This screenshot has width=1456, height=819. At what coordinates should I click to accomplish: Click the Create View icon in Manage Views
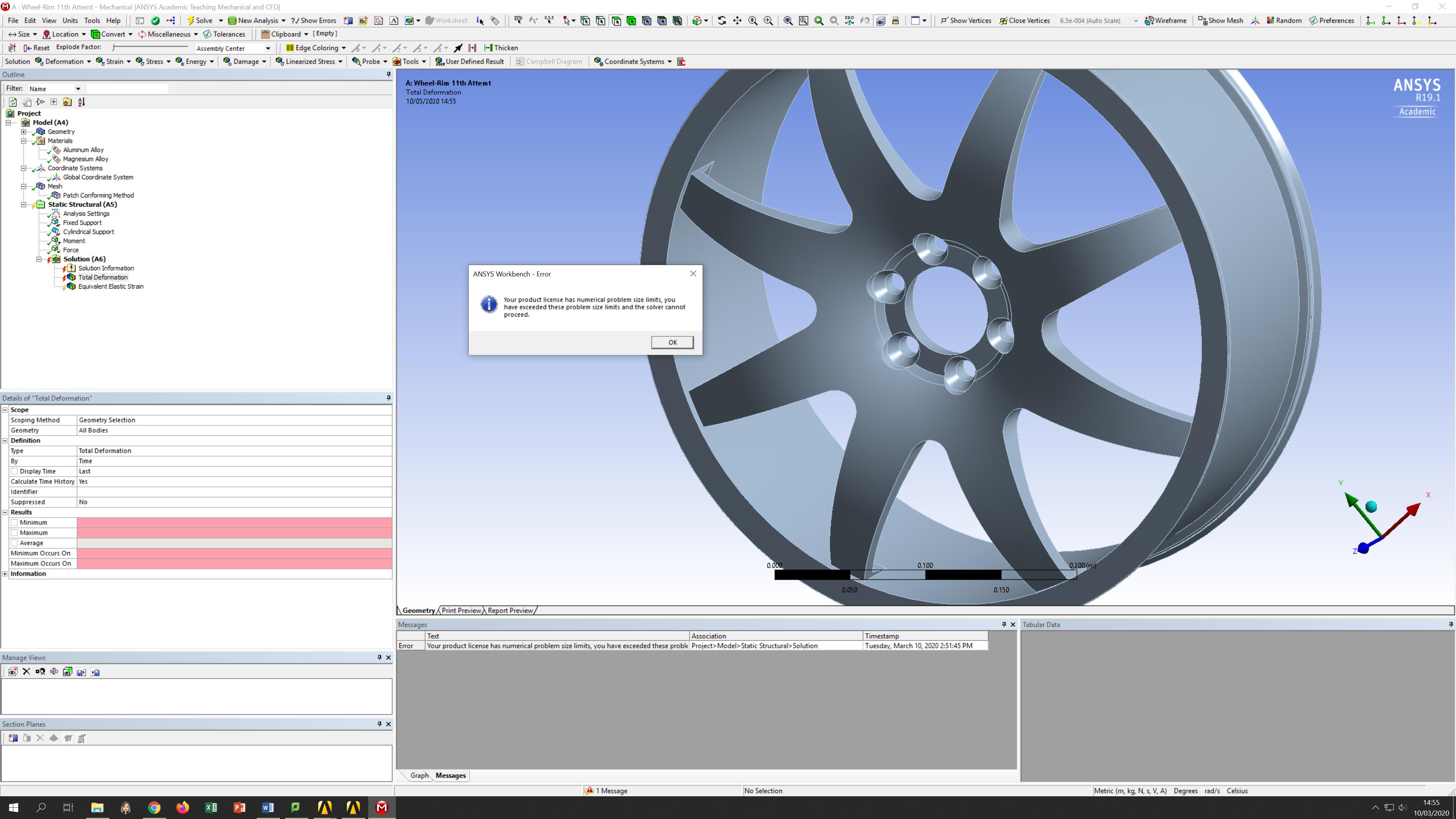tap(13, 672)
